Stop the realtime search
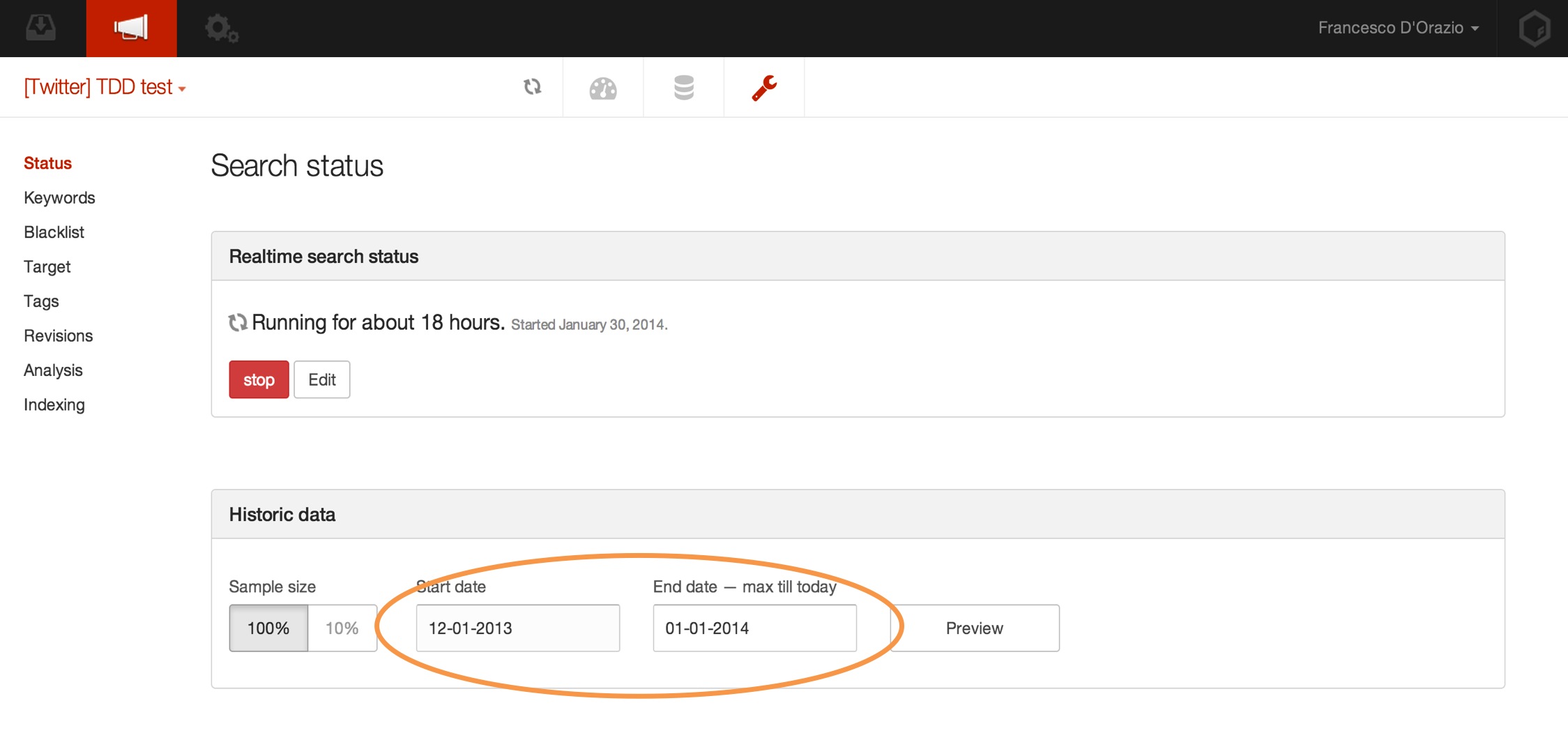Viewport: 1568px width, 740px height. coord(259,380)
